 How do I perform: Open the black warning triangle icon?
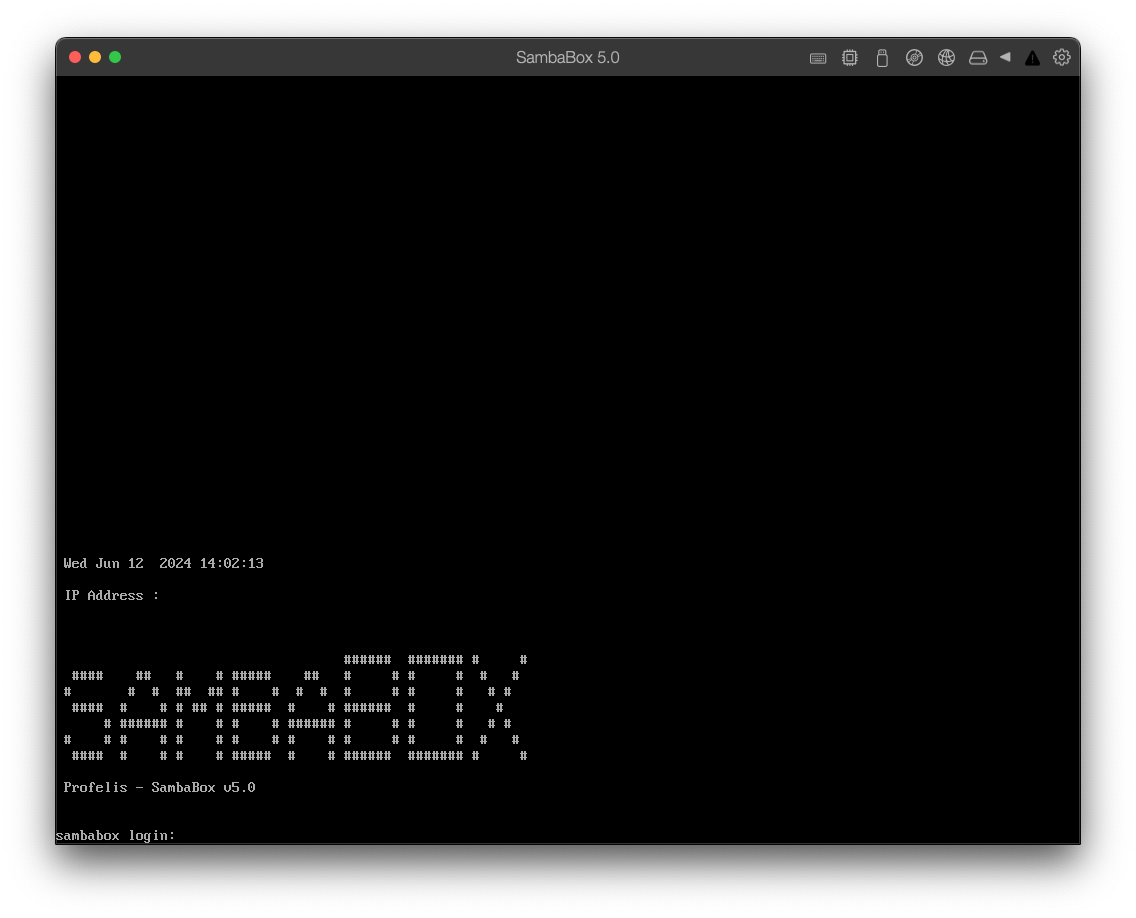pyautogui.click(x=1032, y=58)
